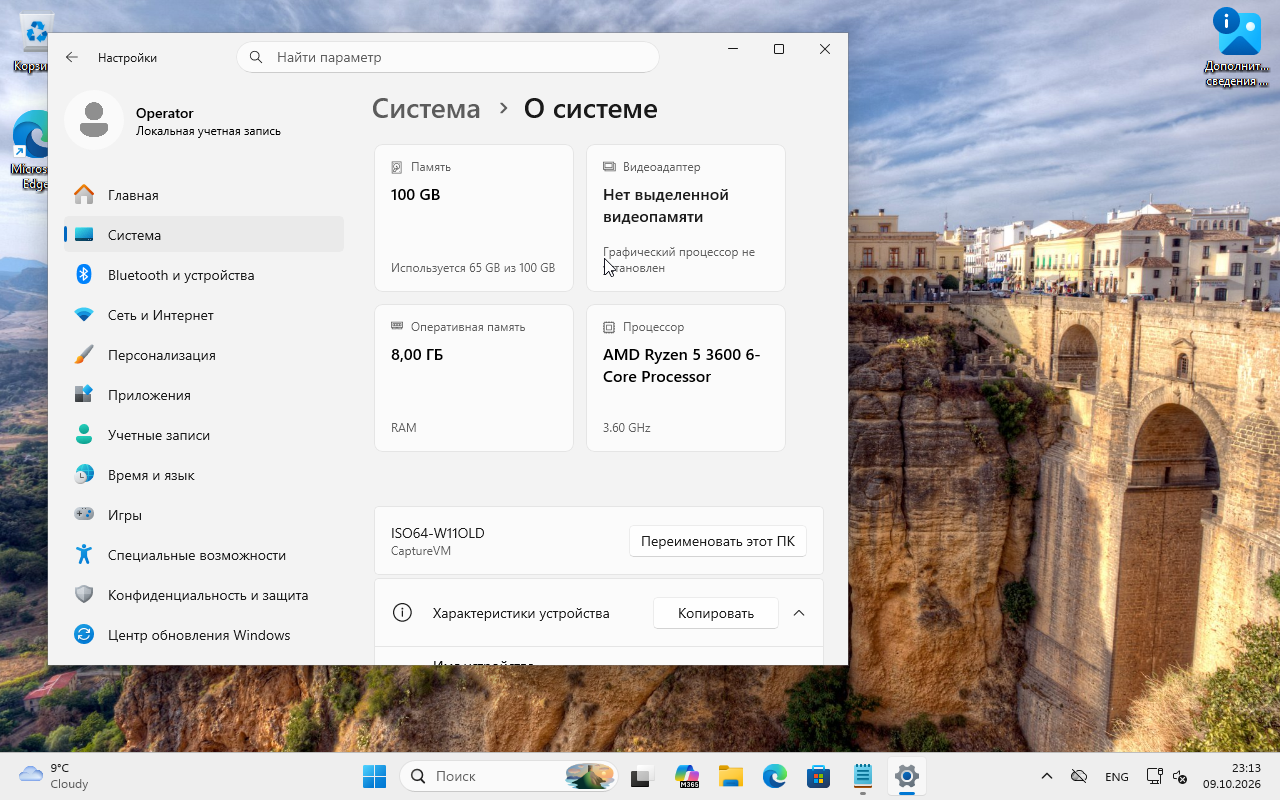Image resolution: width=1280 pixels, height=800 pixels.
Task: Click the text Используется 65 GB из 100 GB
Action: [x=473, y=268]
